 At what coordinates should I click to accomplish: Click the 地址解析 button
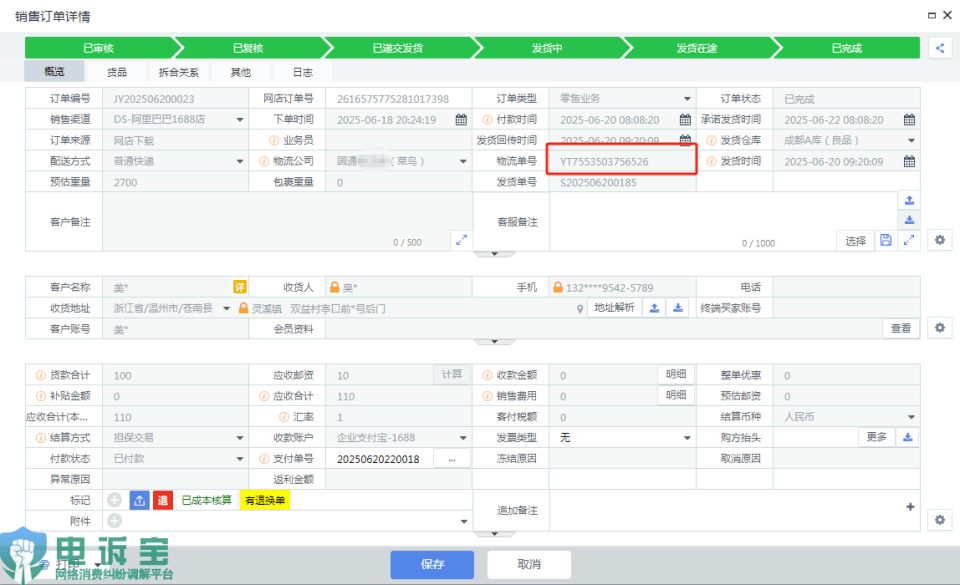[614, 307]
